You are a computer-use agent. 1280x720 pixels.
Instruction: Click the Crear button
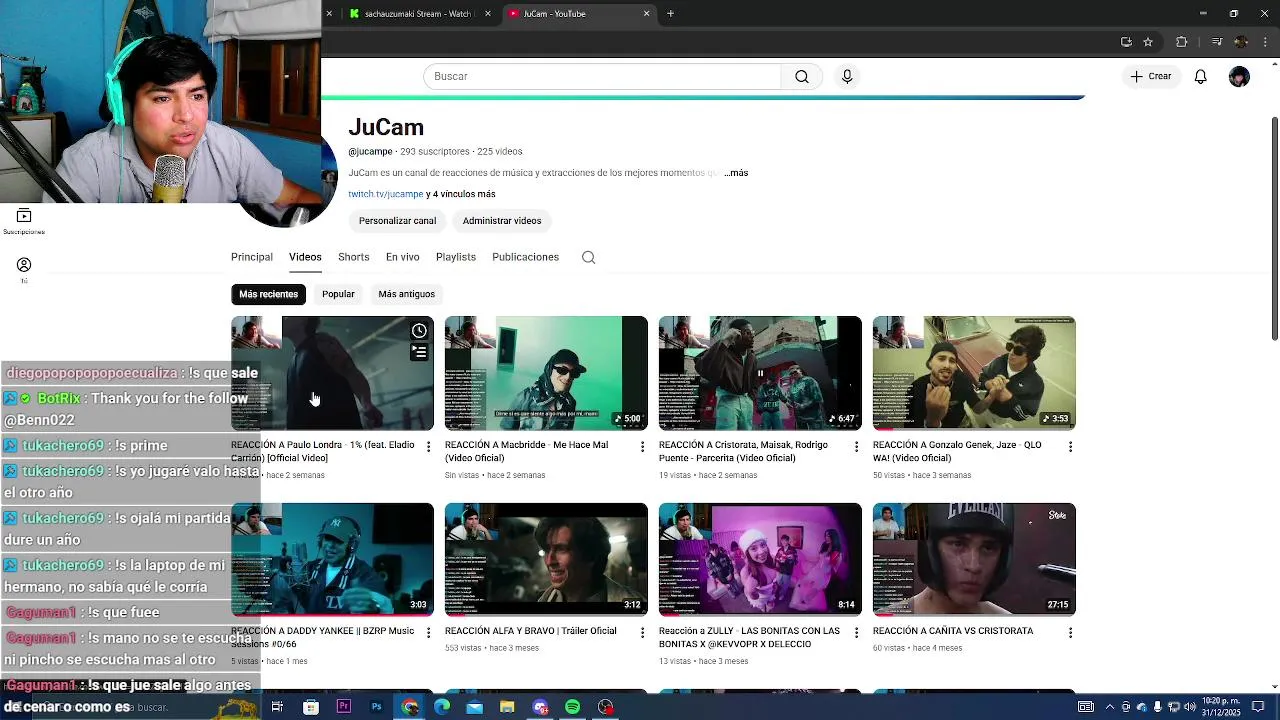1151,77
